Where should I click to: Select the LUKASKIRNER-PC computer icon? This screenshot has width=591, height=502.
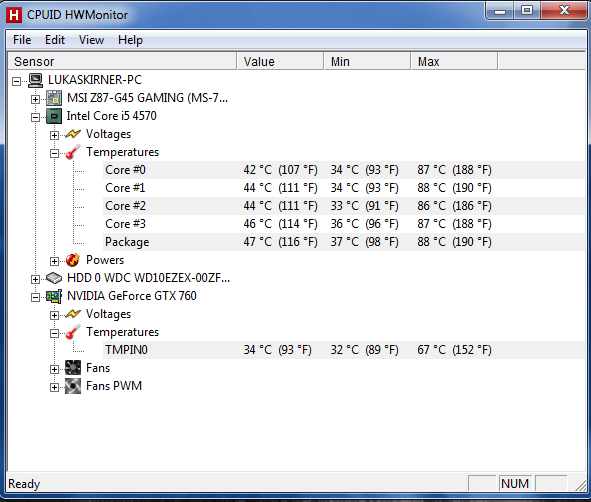coord(36,80)
